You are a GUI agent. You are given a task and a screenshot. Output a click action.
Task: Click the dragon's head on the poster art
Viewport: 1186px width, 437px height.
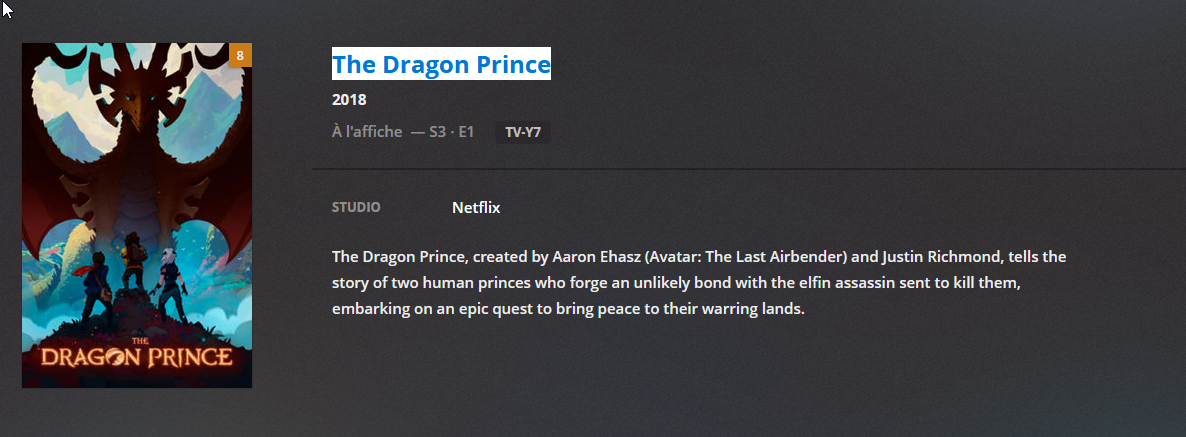click(134, 103)
